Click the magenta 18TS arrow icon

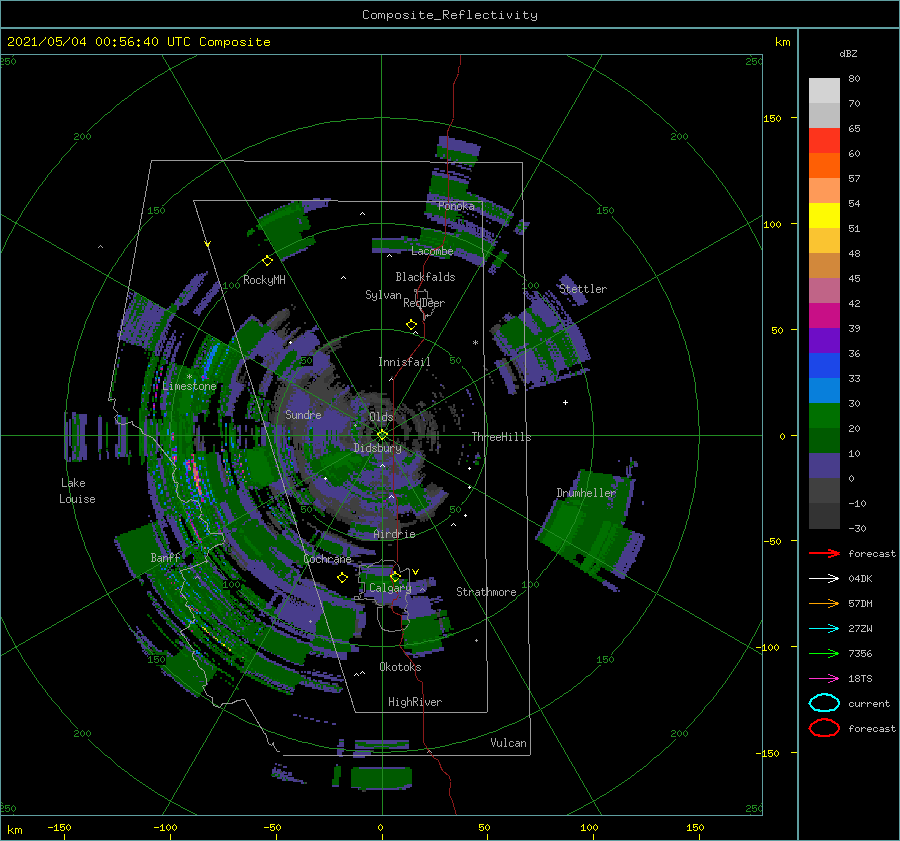point(824,679)
